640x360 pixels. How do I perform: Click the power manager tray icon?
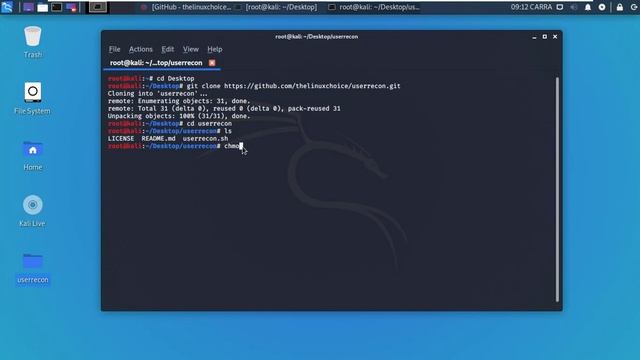(602, 7)
